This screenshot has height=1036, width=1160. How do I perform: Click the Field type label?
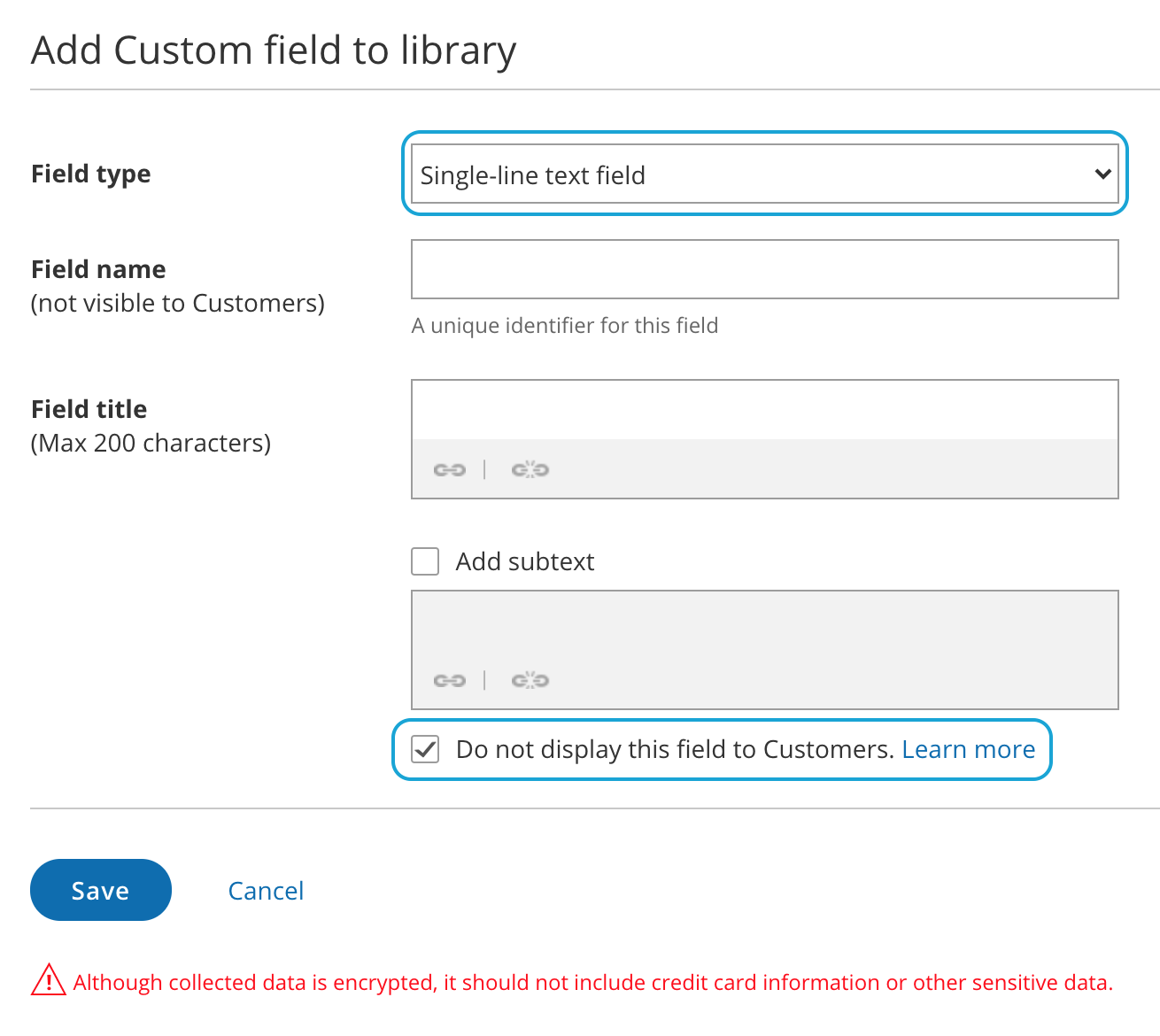(91, 174)
